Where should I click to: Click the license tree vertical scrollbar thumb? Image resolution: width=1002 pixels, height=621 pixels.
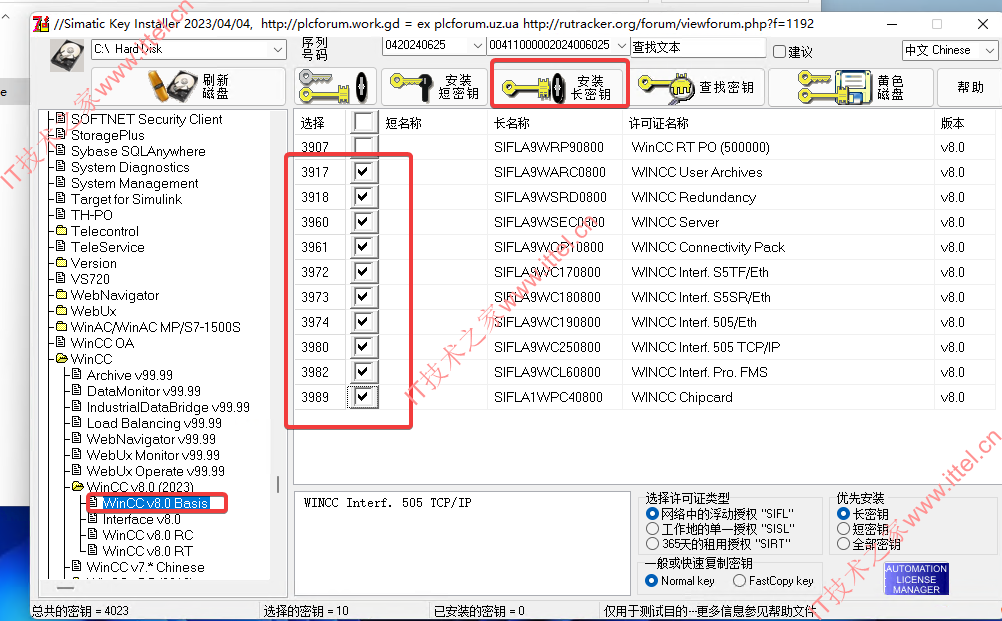(277, 484)
